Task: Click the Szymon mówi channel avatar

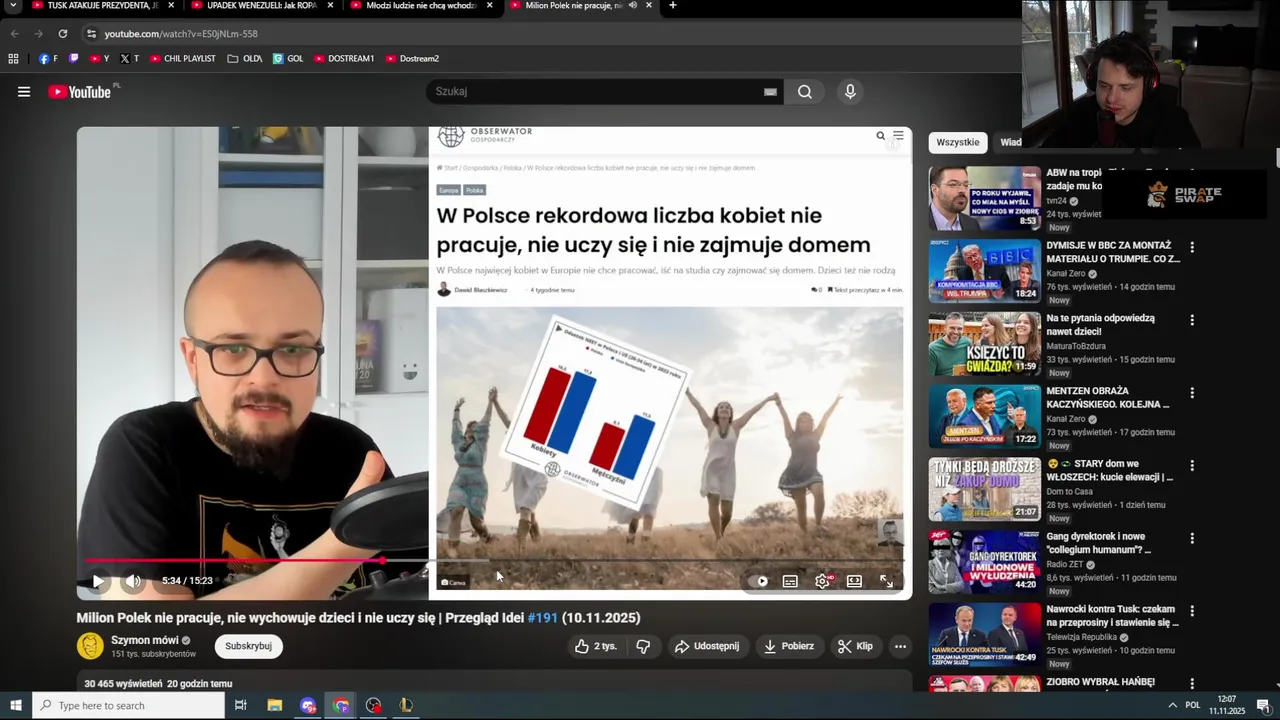Action: (x=90, y=646)
